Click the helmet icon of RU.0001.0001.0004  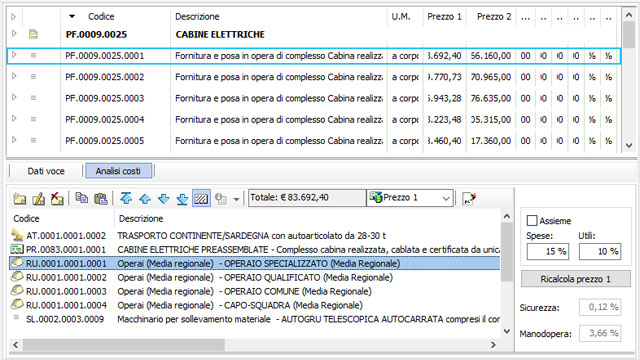click(17, 304)
